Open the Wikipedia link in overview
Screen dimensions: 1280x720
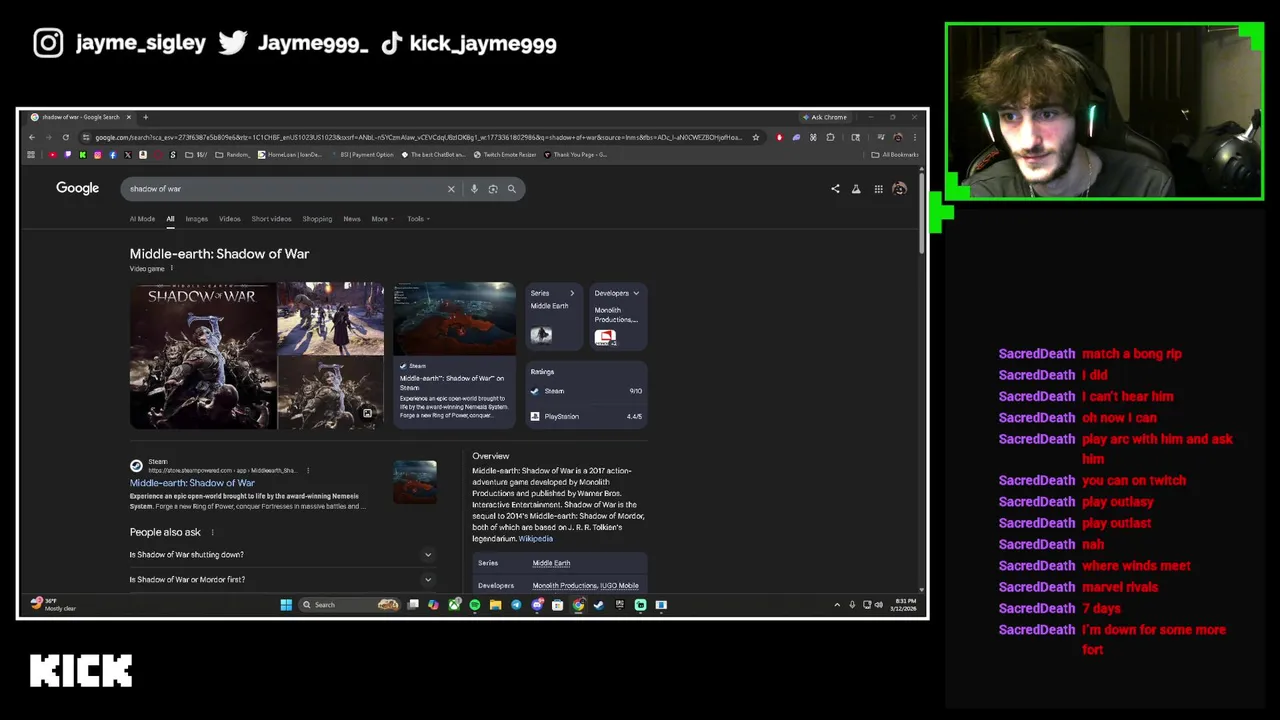coord(535,539)
